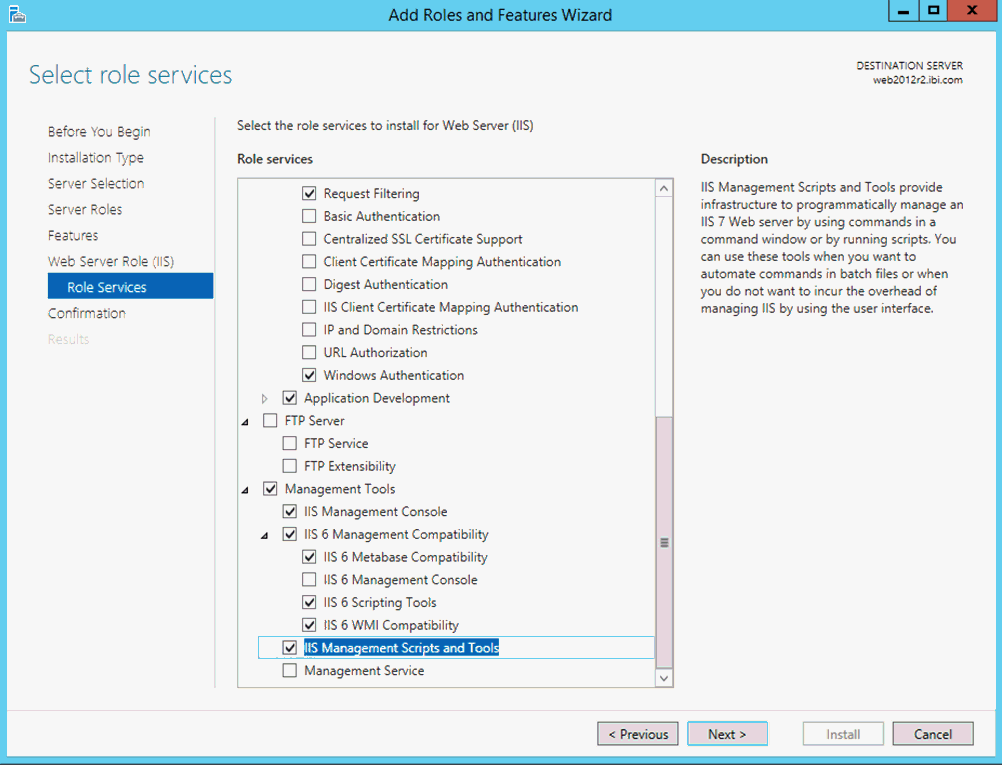The width and height of the screenshot is (1002, 765).
Task: Uncheck IIS 6 WMI Compatibility
Action: click(x=309, y=625)
